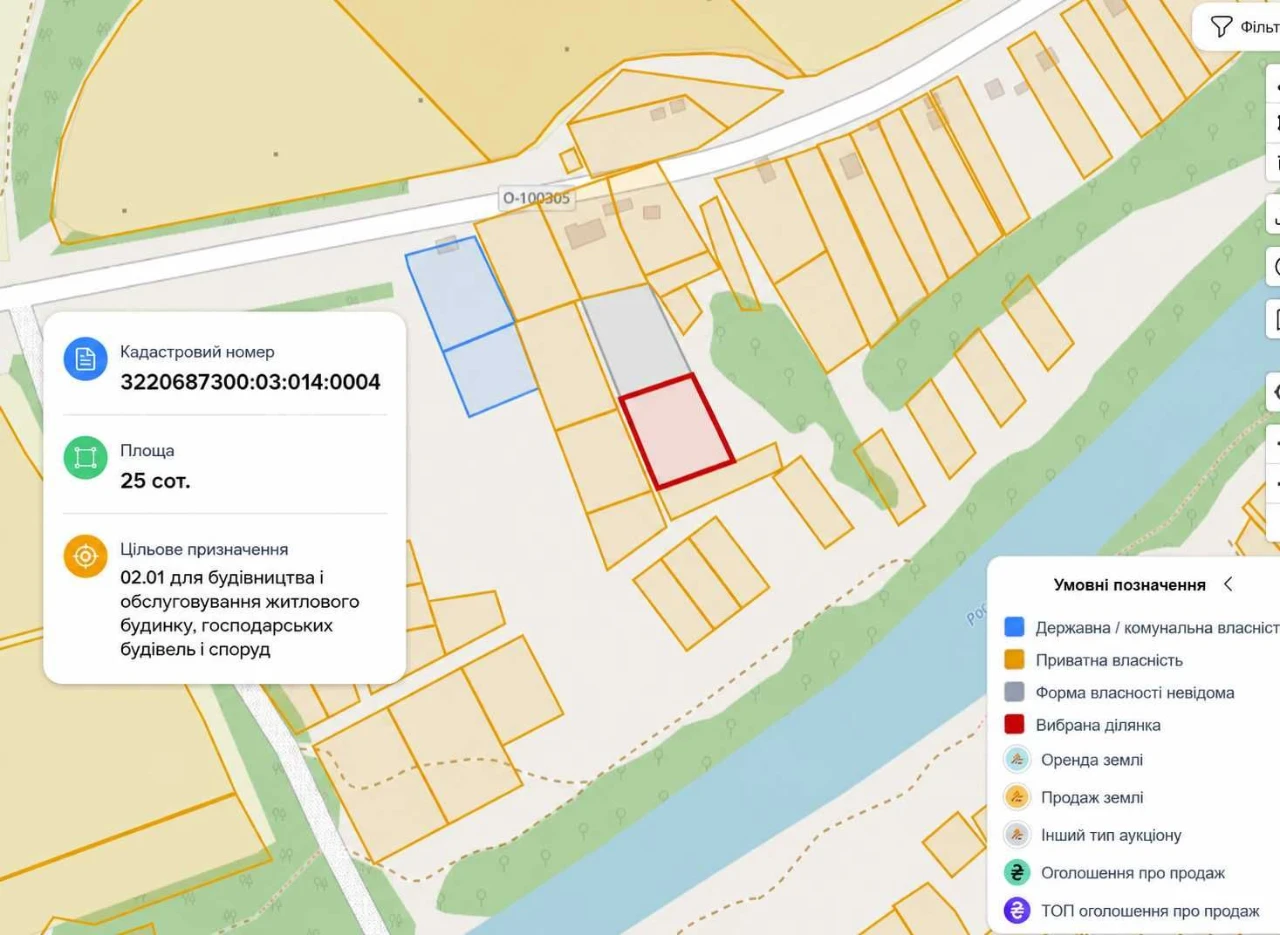The height and width of the screenshot is (935, 1280).
Task: Click the grey unknown-ownership parcel on map
Action: [637, 340]
